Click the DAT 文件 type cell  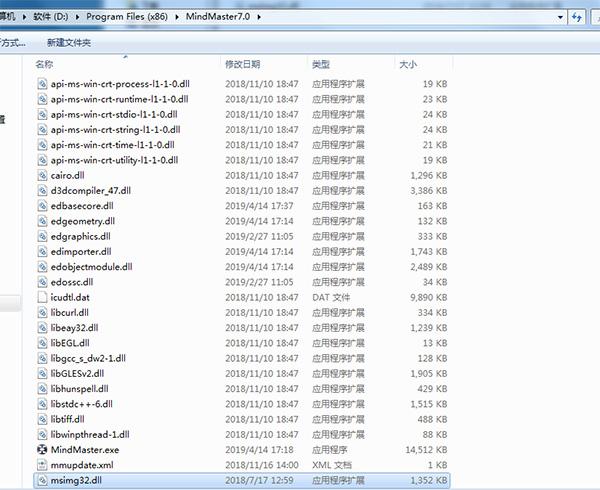coord(331,297)
